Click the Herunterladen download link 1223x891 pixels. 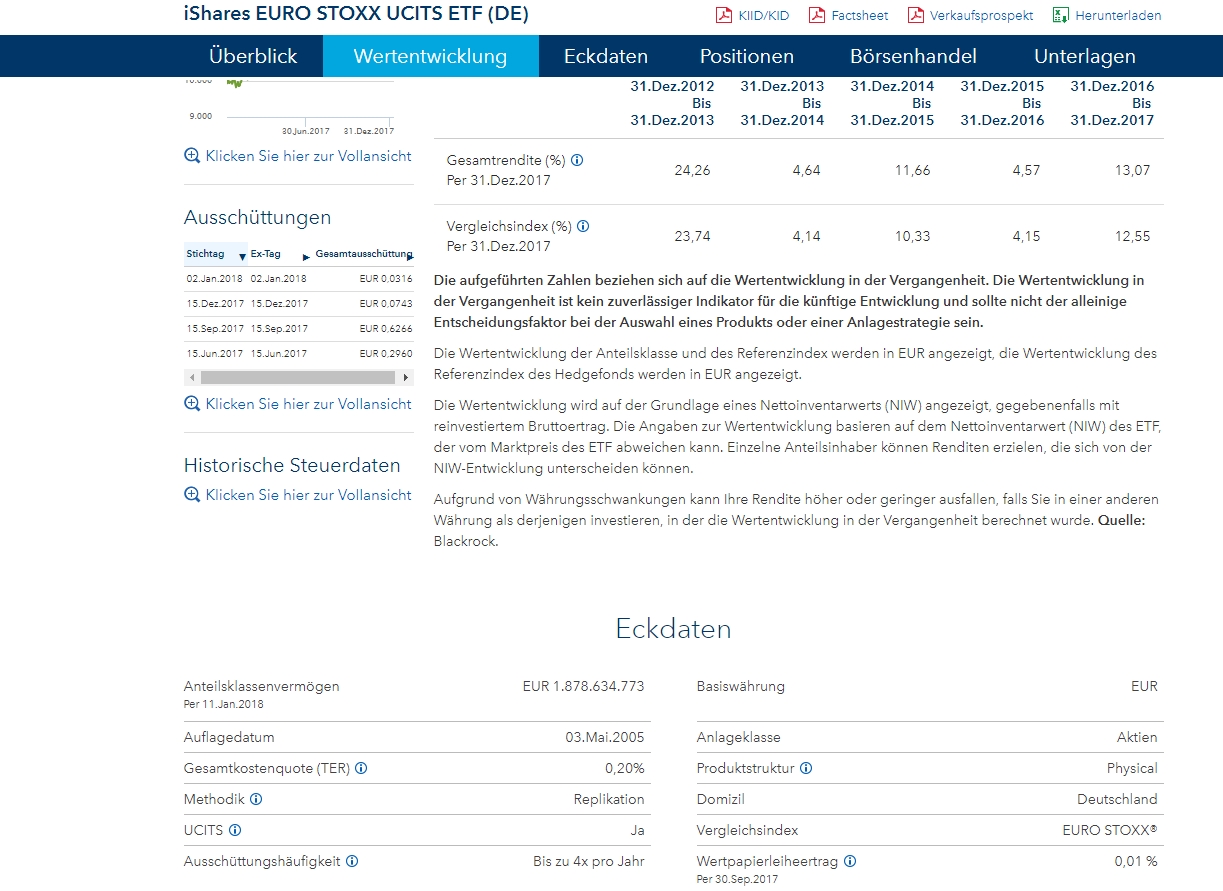(1118, 16)
